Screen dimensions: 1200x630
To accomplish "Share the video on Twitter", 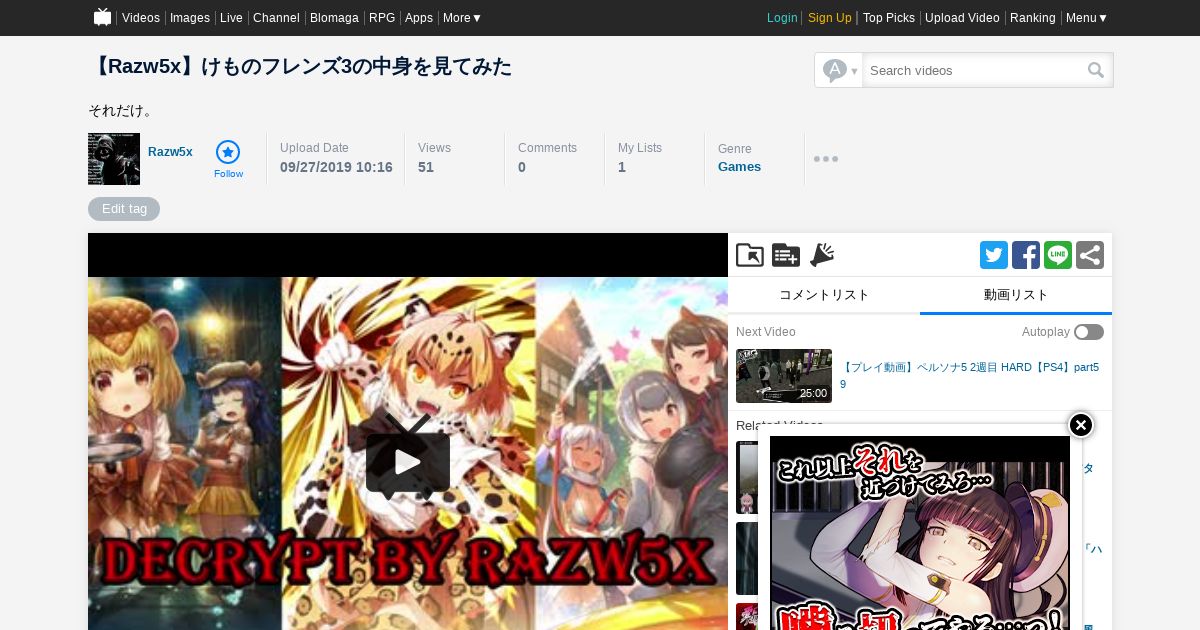I will (994, 255).
